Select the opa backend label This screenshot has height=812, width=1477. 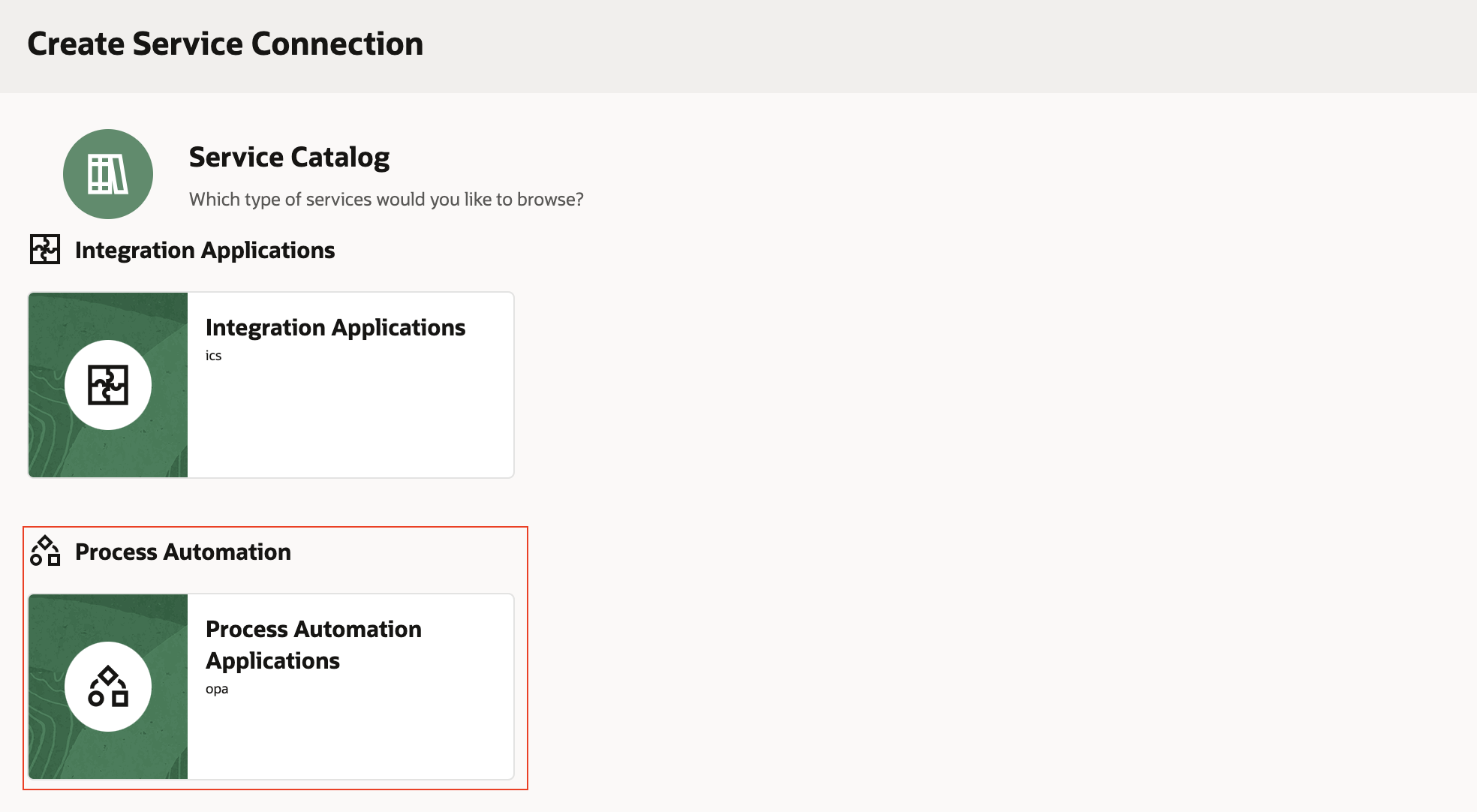(x=218, y=687)
